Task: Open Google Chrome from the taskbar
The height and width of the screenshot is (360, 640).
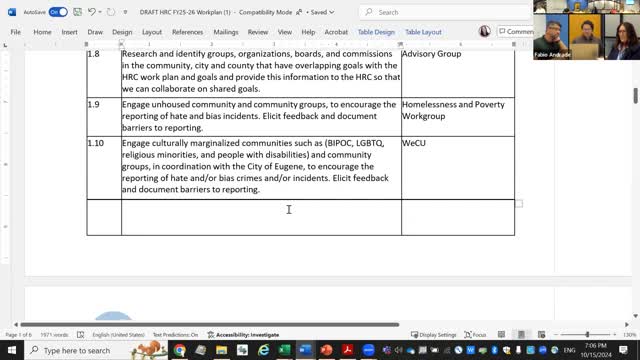Action: [x=180, y=350]
